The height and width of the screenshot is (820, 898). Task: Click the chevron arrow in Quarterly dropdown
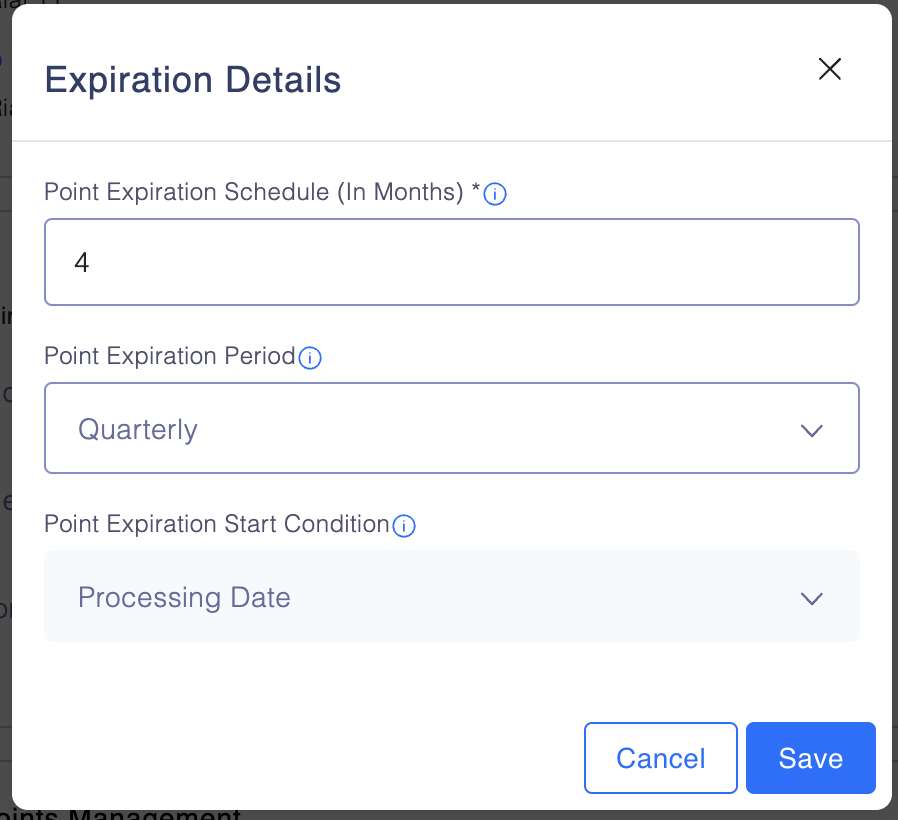click(812, 431)
